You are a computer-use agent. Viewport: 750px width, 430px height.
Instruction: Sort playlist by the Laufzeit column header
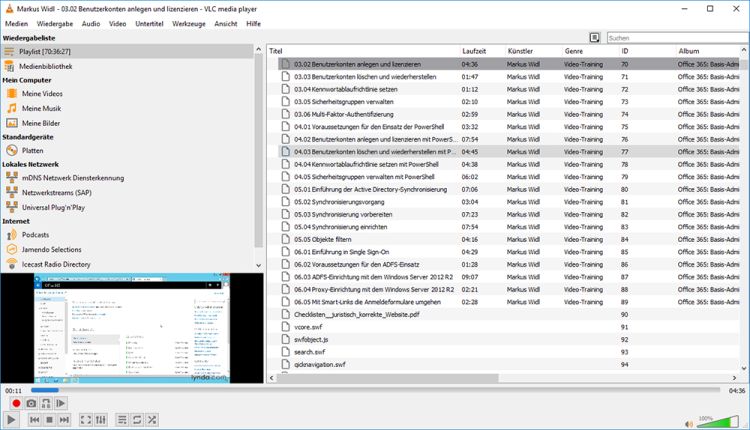click(473, 50)
